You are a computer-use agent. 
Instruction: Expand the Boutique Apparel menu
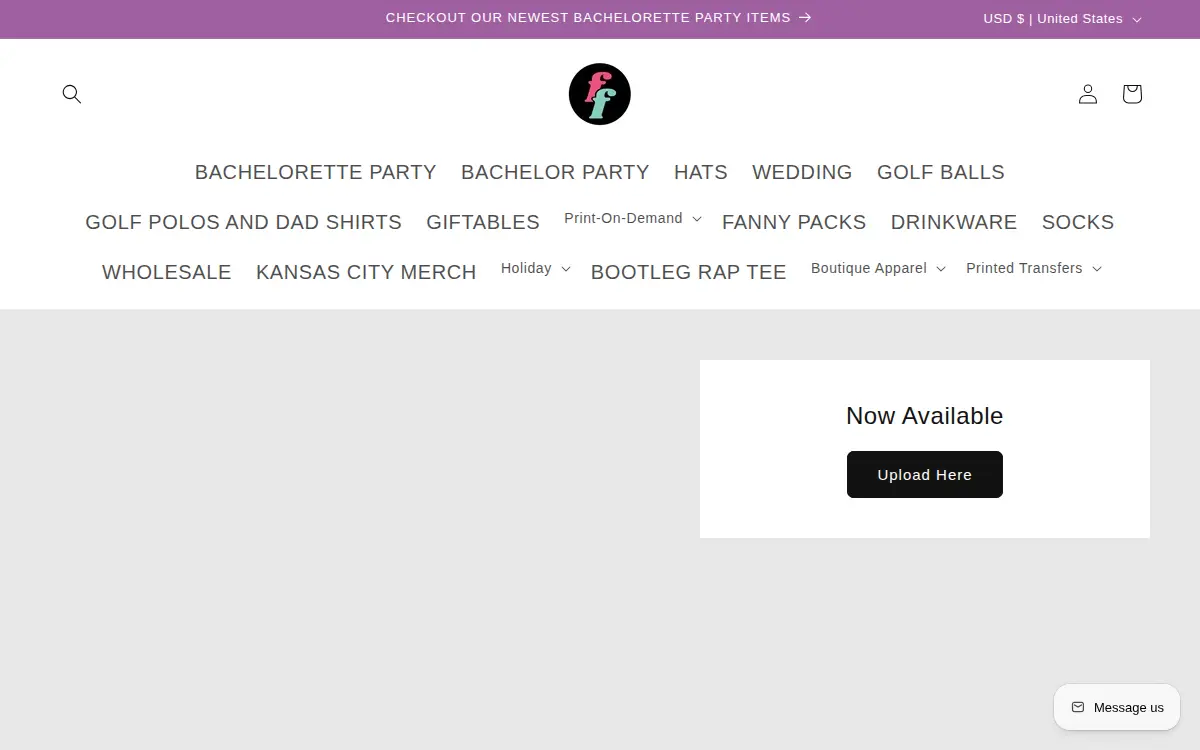point(878,268)
